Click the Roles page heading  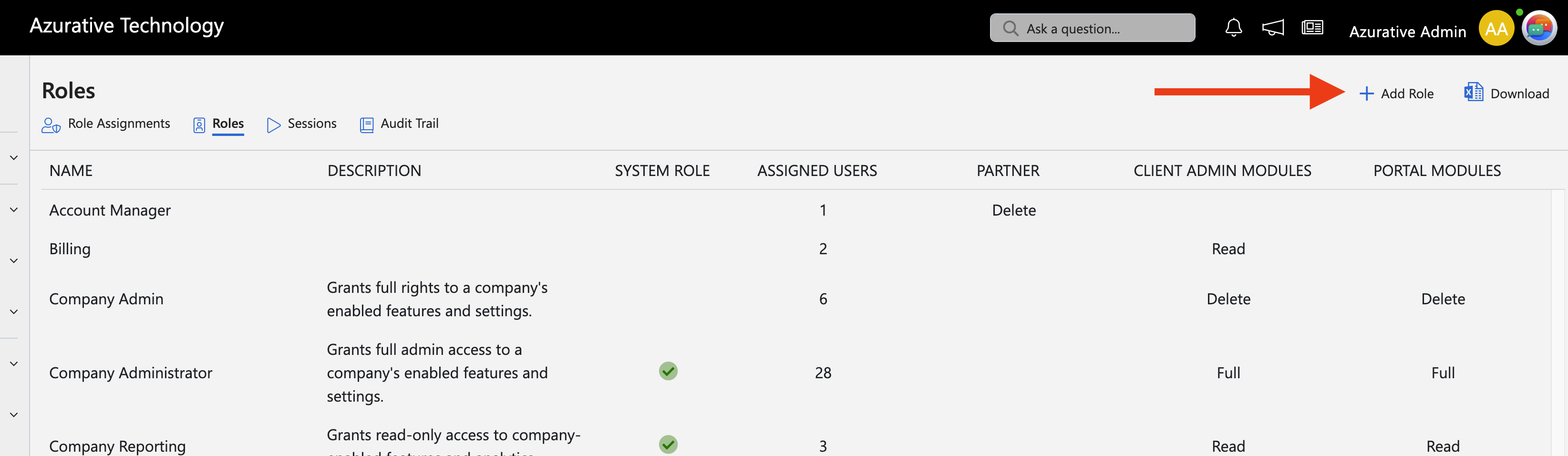point(68,91)
